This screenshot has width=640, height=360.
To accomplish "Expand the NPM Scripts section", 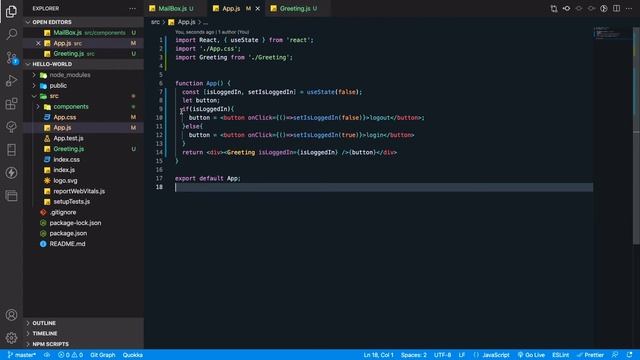I will tap(83, 344).
